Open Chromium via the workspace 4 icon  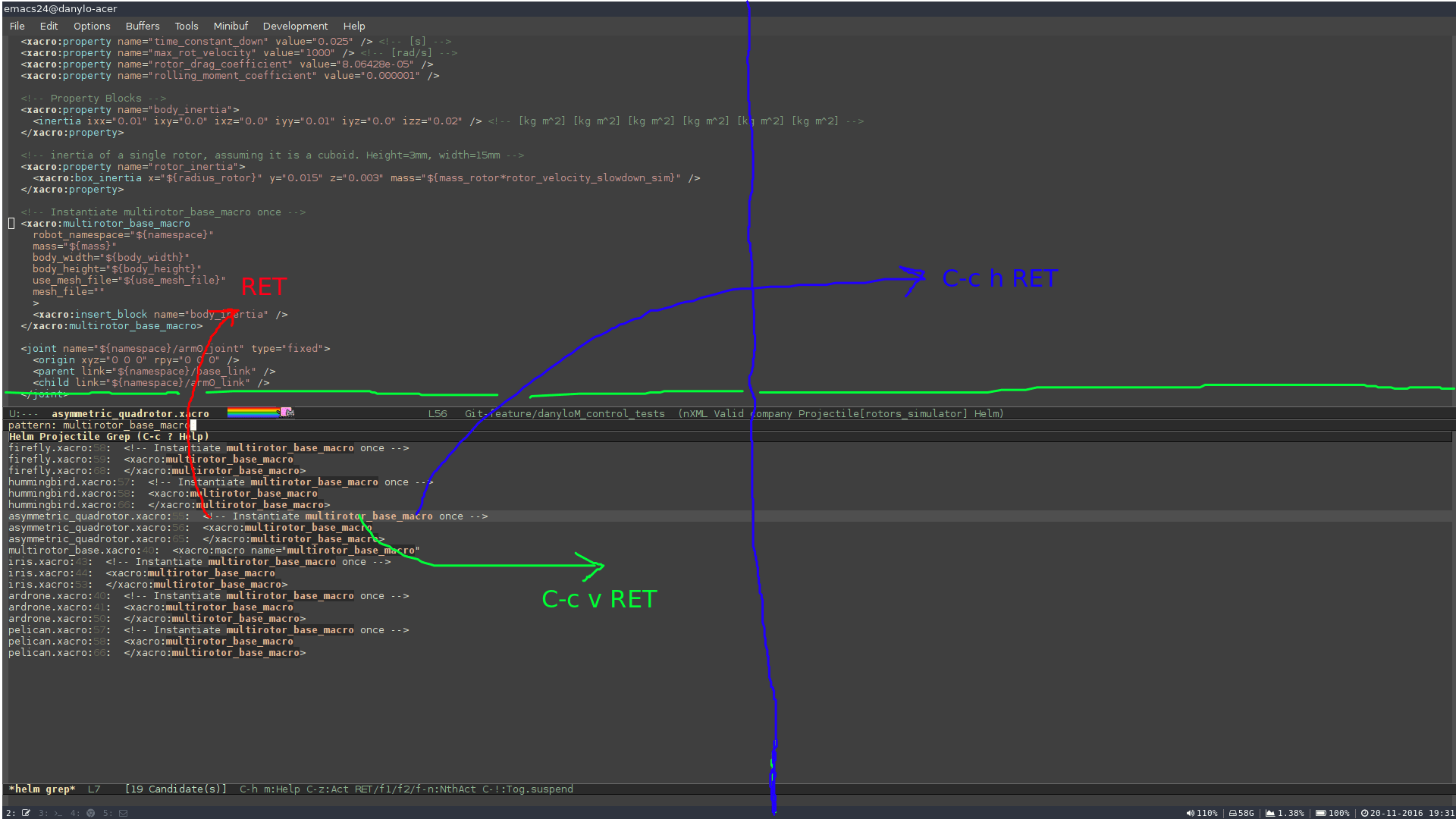coord(91,813)
